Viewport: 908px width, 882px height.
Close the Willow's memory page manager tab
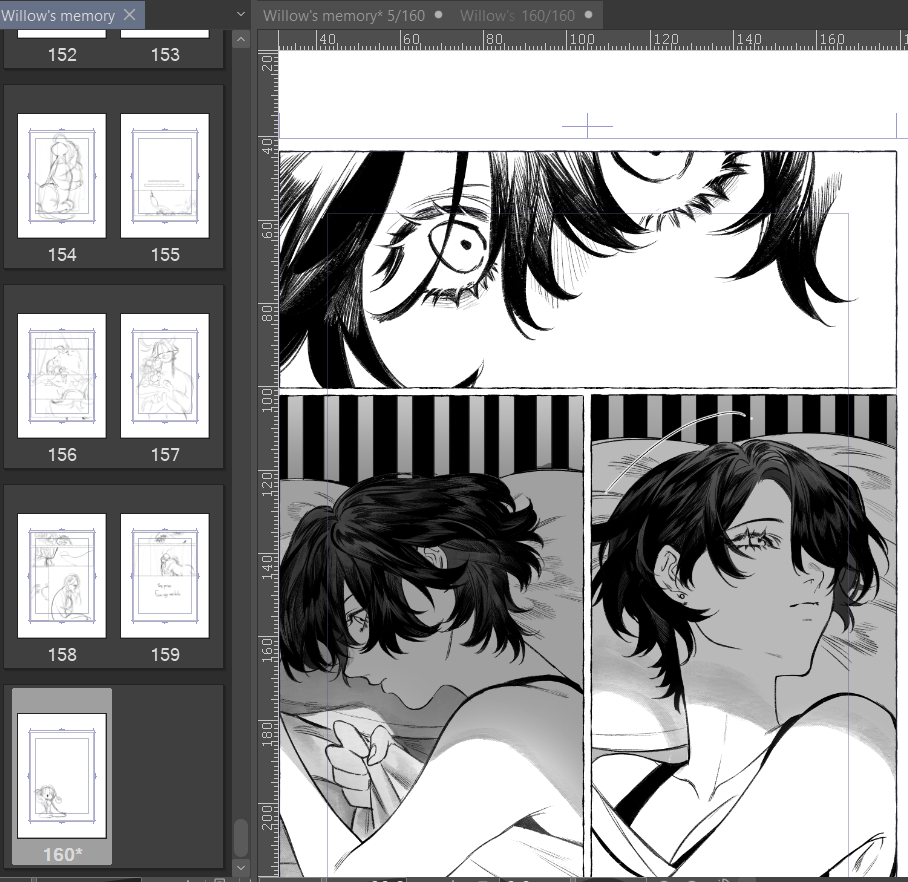130,15
